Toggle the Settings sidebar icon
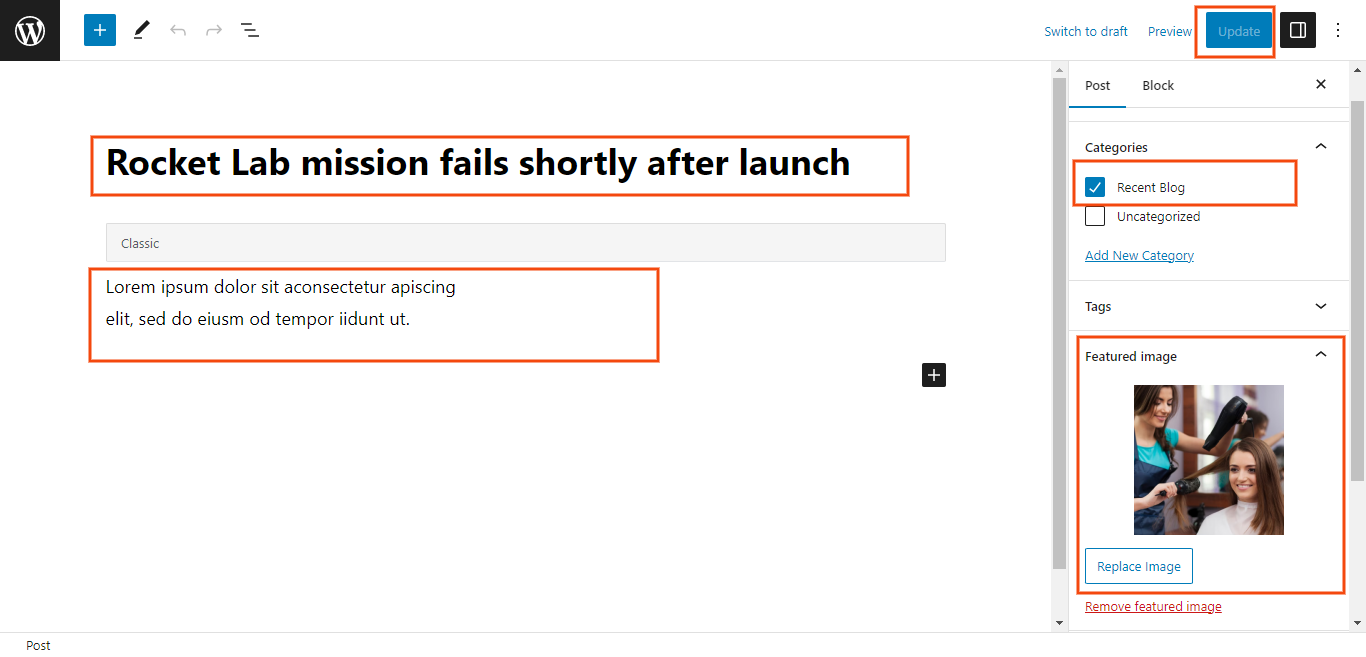Viewport: 1366px width, 657px height. click(1298, 30)
